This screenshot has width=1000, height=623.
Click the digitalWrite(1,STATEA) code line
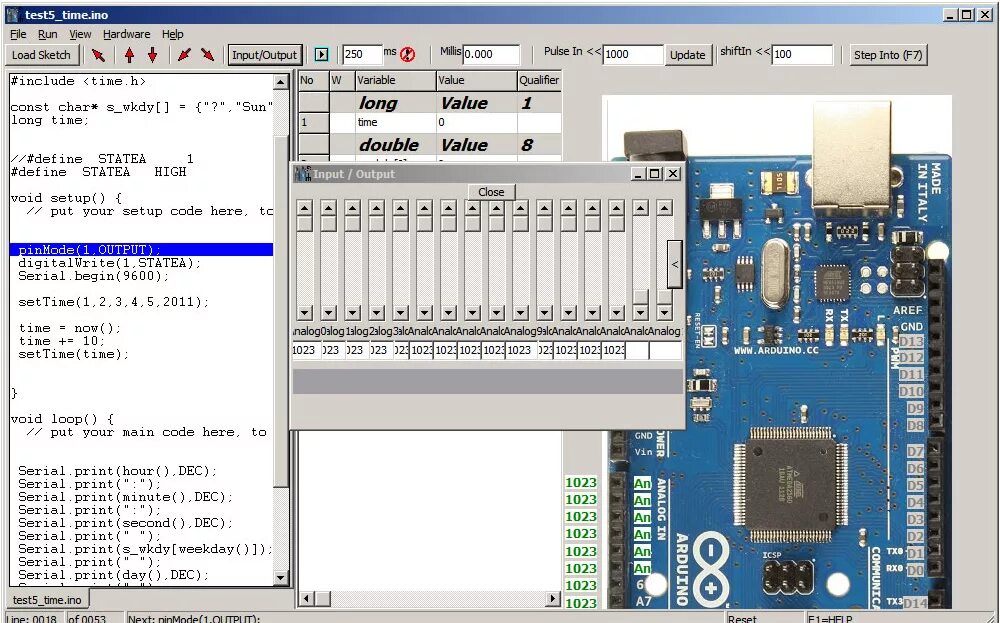[109, 263]
